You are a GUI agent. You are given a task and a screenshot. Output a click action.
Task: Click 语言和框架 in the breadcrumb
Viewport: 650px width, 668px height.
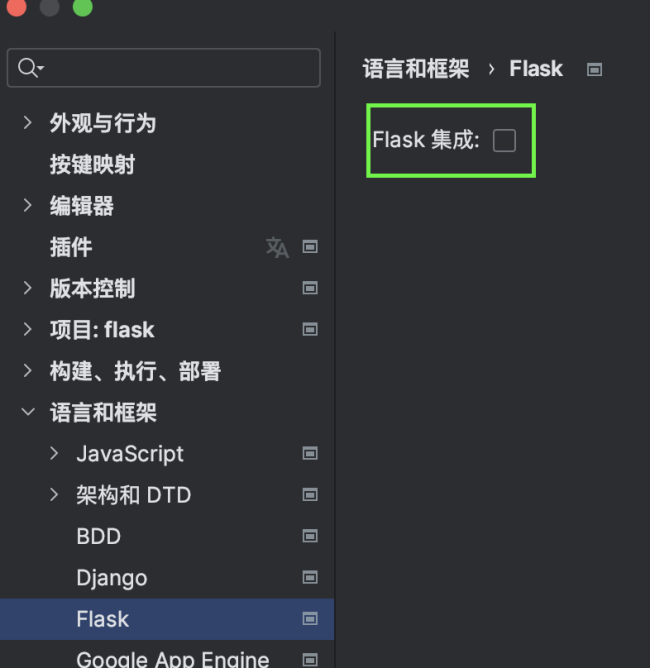(415, 69)
